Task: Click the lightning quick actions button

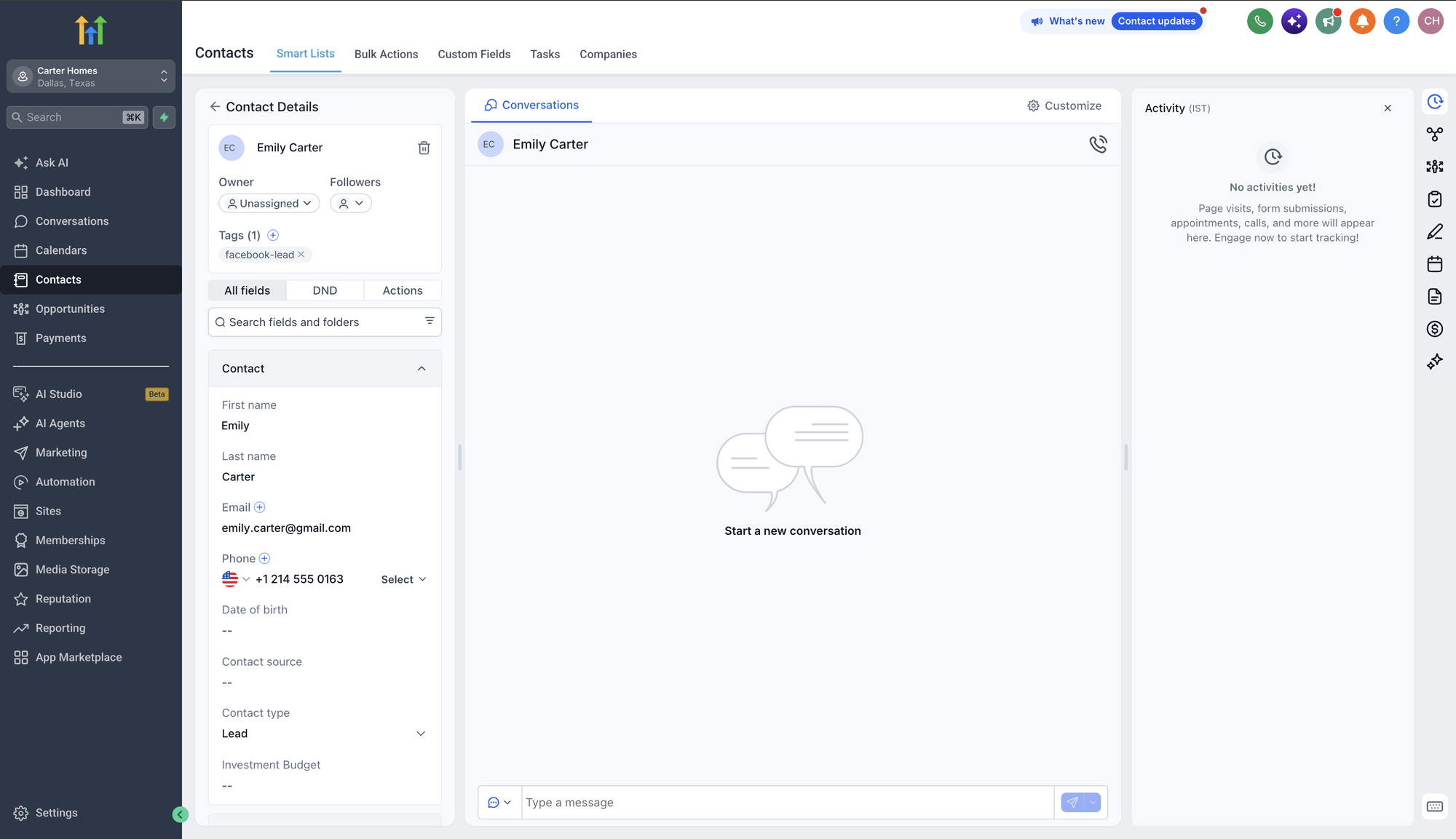Action: [x=164, y=117]
